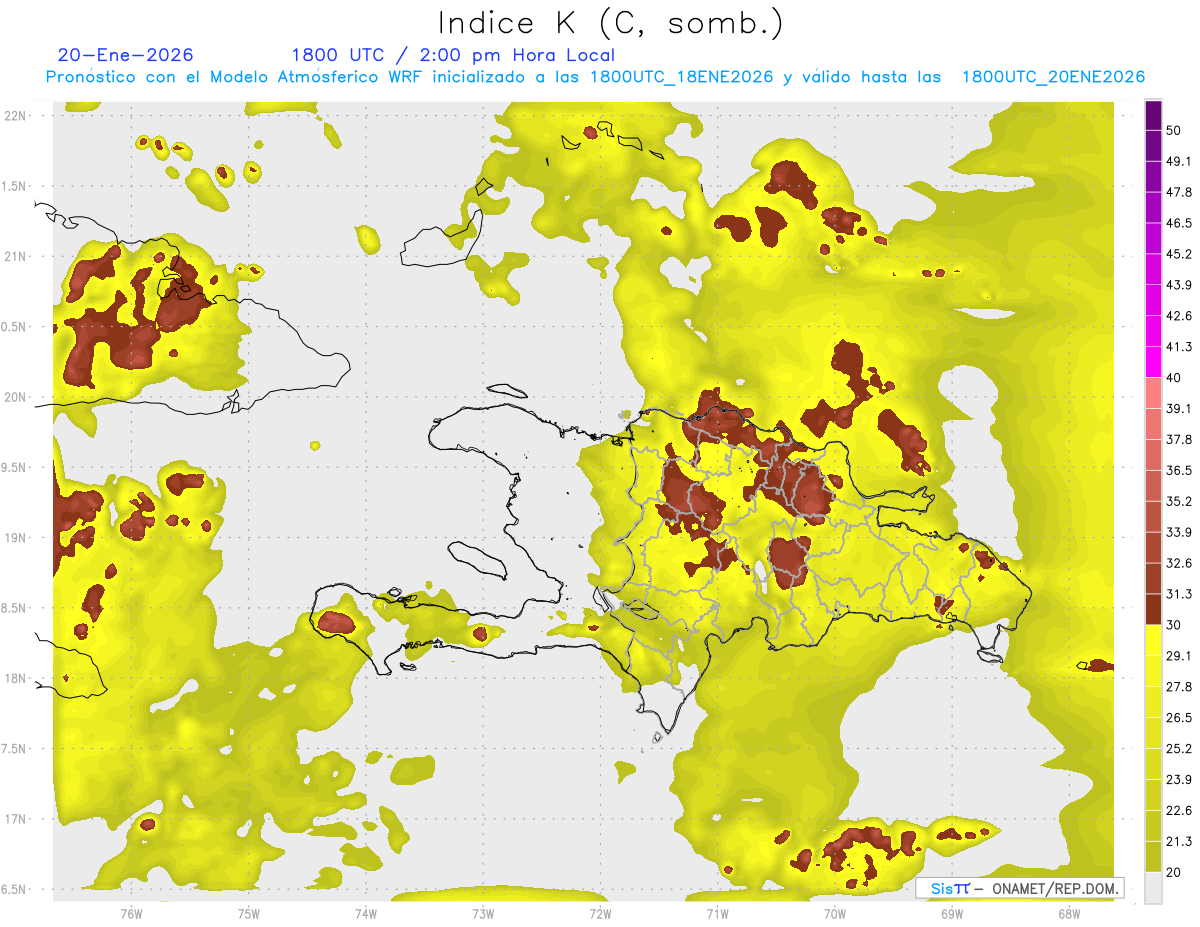Image resolution: width=1200 pixels, height=927 pixels.
Task: Pick the brown swatch between 30 and 31.3
Action: 1153,609
